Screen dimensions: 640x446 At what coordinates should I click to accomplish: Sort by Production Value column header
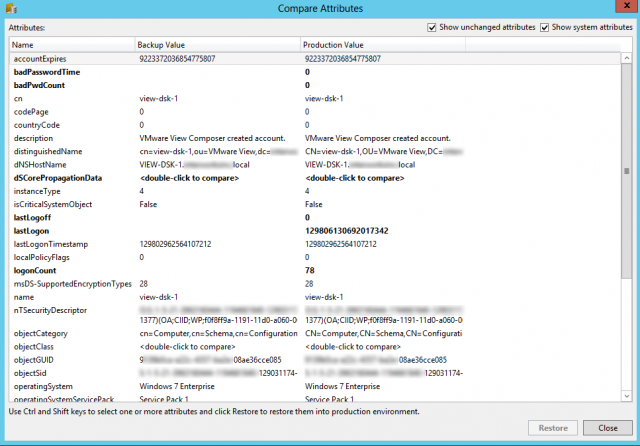[x=383, y=45]
